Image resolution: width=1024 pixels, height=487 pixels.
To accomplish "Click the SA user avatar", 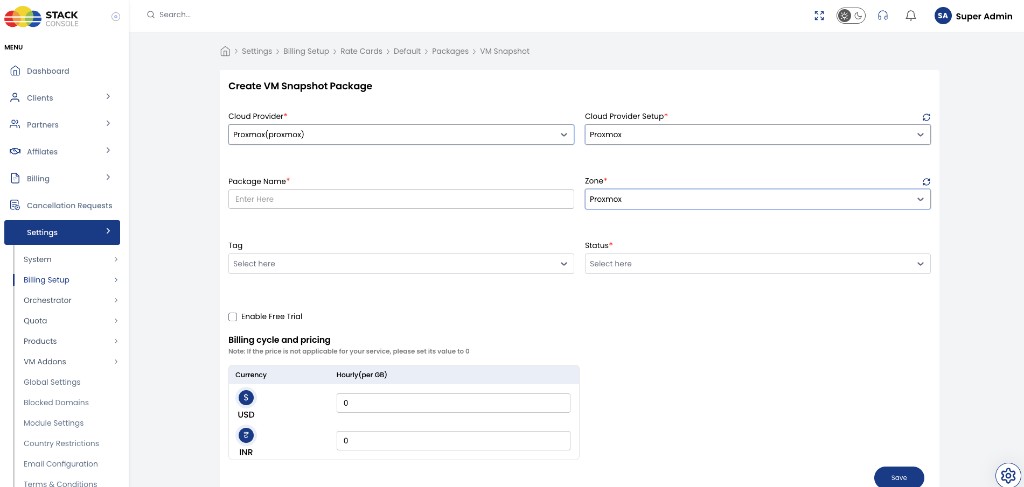I will tap(942, 16).
